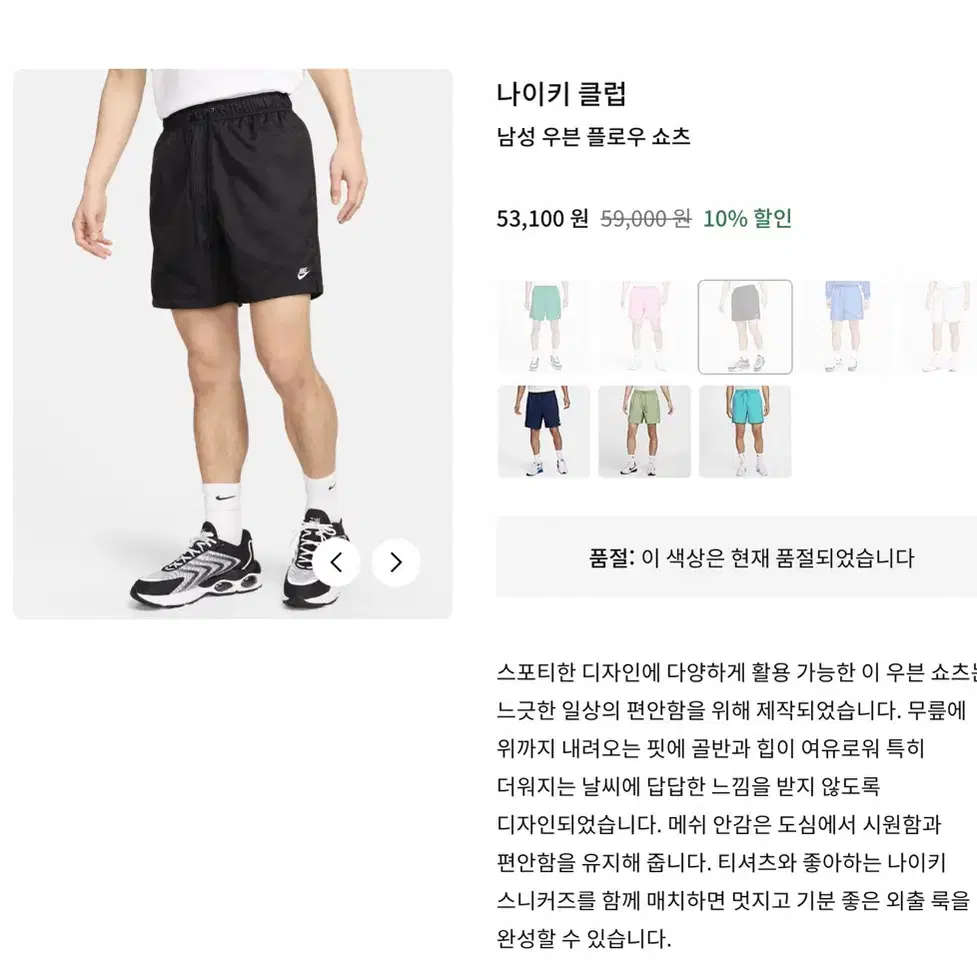This screenshot has height=977, width=977.
Task: Choose the turquoise shorts color thumbnail
Action: click(745, 431)
